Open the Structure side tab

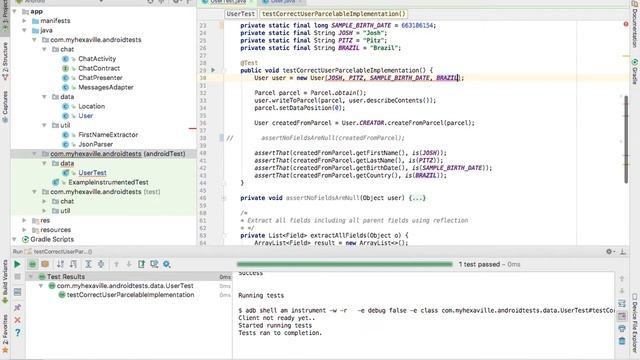5,60
